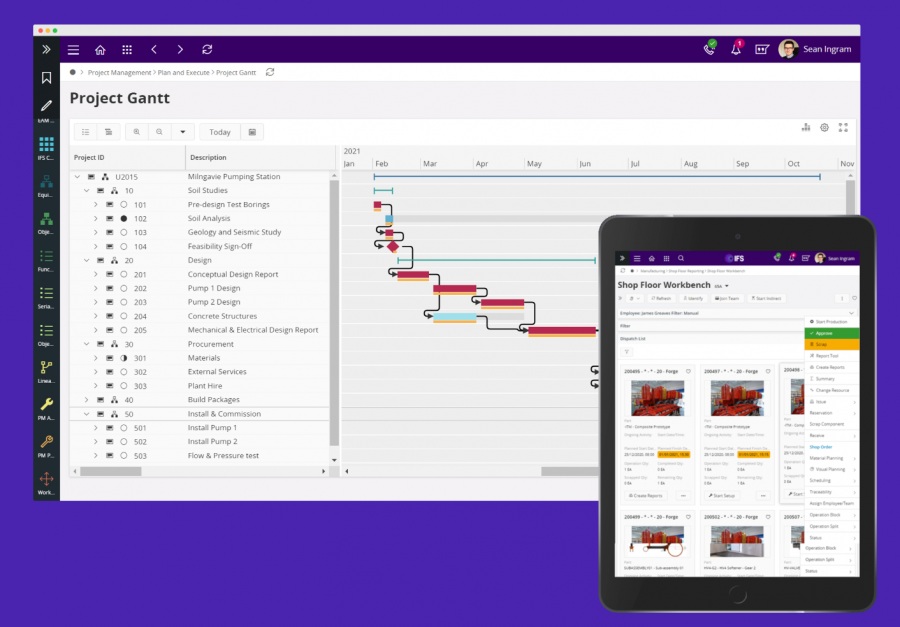Reload page using top bar refresh icon
The height and width of the screenshot is (627, 900).
coord(207,50)
